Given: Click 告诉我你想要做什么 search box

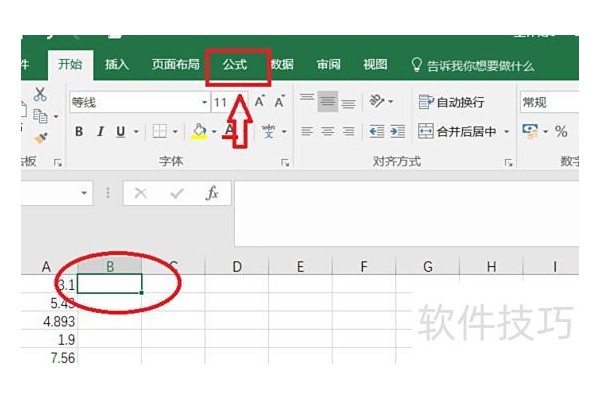Looking at the screenshot, I should pos(472,65).
